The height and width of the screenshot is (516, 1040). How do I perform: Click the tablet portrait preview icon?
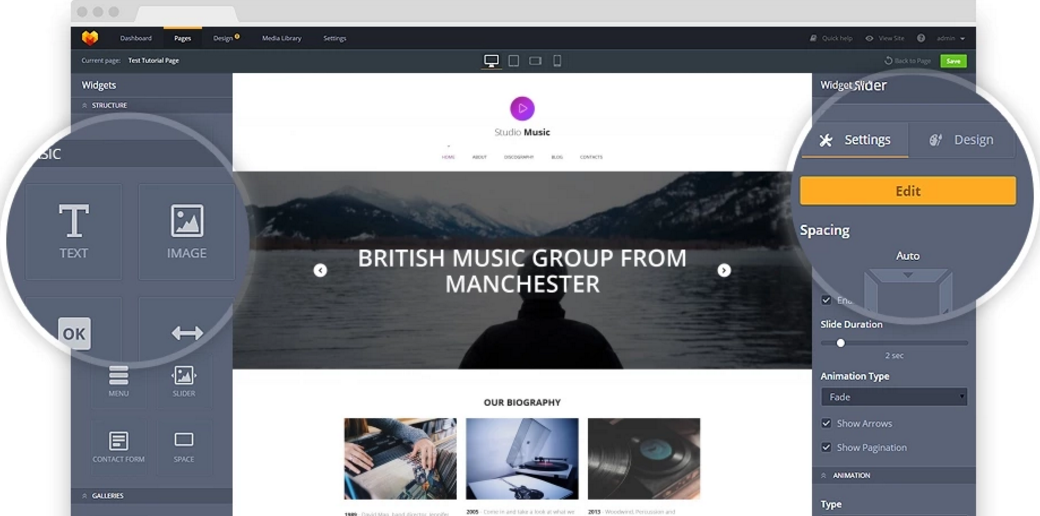(x=513, y=61)
